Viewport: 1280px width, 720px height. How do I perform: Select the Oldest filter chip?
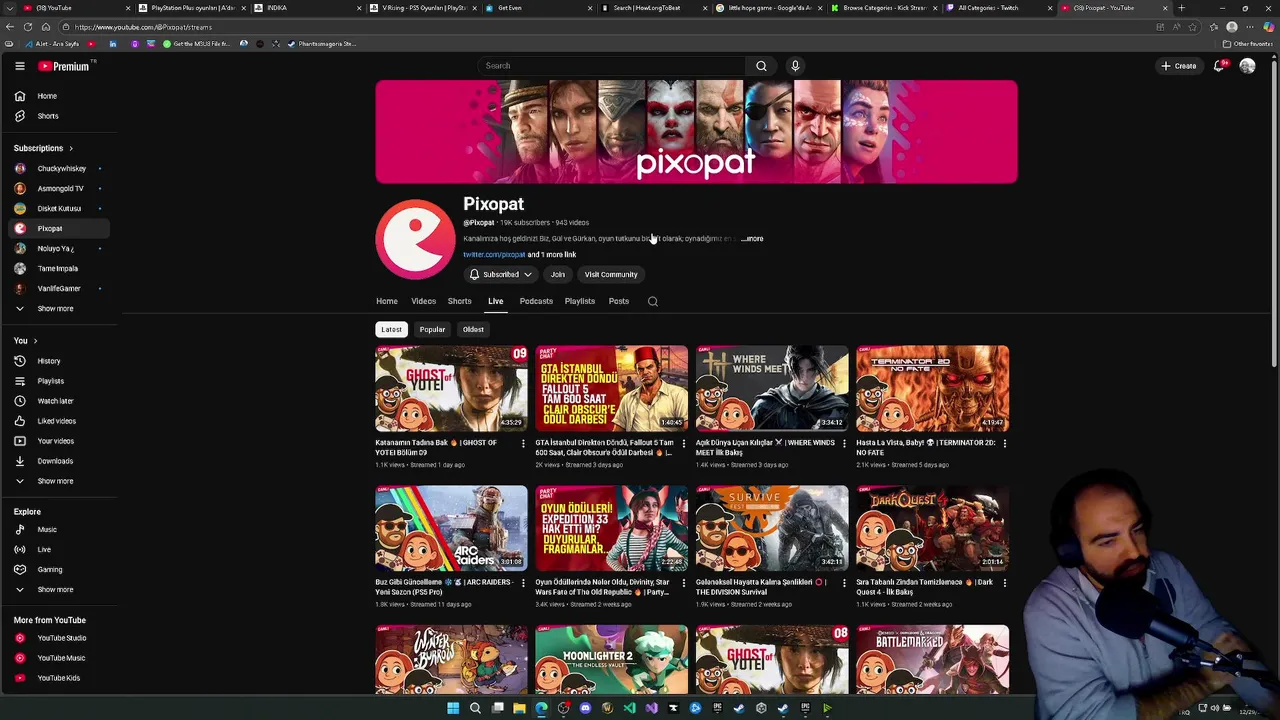[x=473, y=329]
